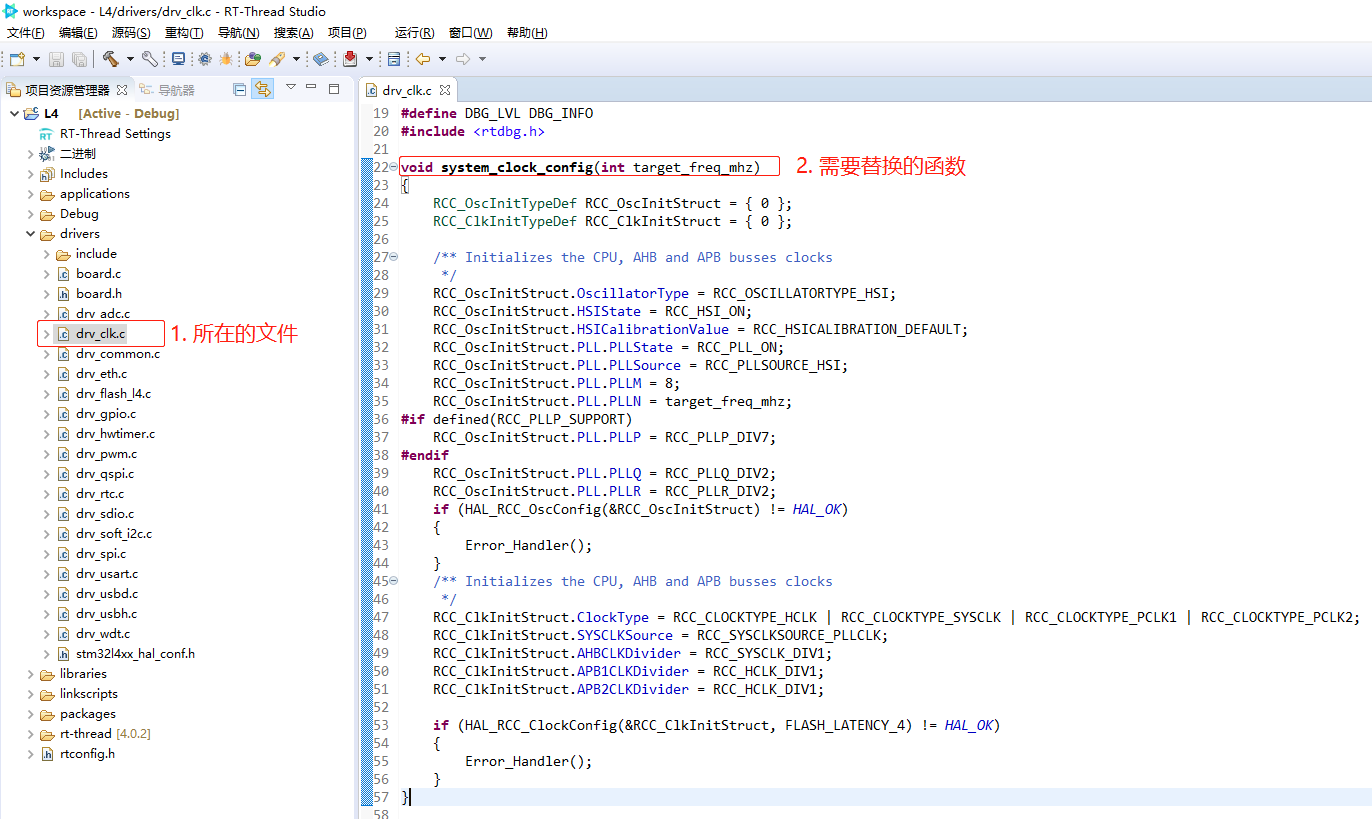Open the 窗口(W) menu

tap(470, 33)
